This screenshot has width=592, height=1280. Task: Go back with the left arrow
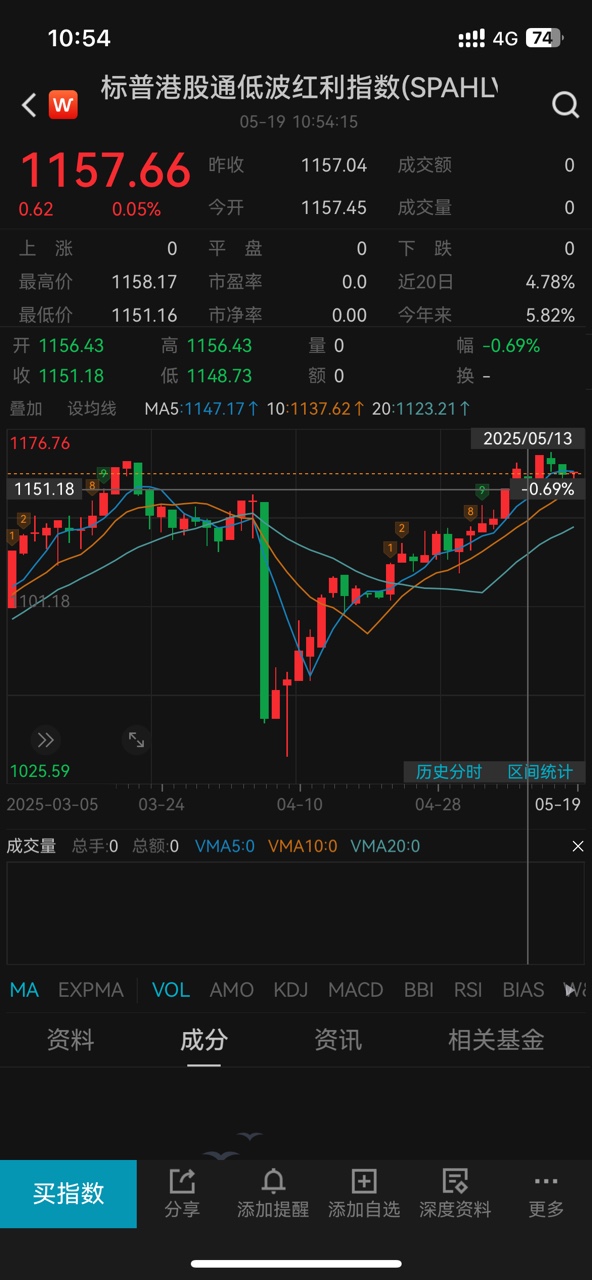tap(29, 104)
